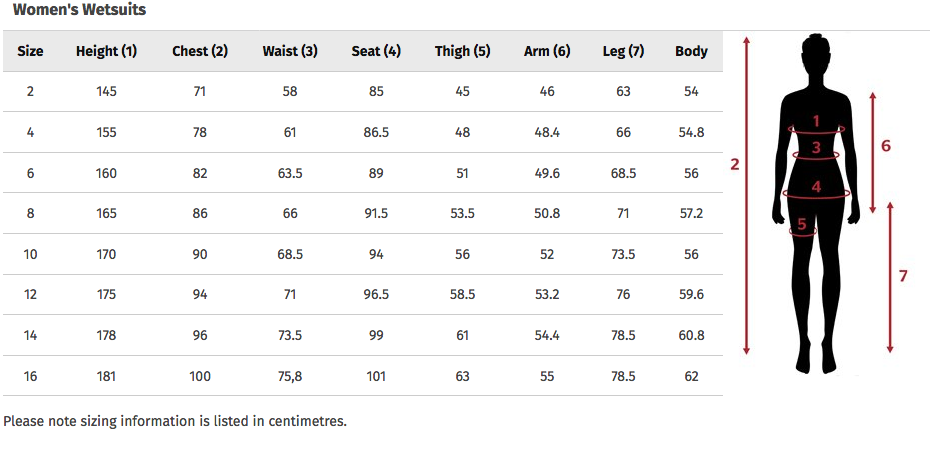Click the Seat (4) column header
This screenshot has height=451, width=930.
(x=376, y=51)
